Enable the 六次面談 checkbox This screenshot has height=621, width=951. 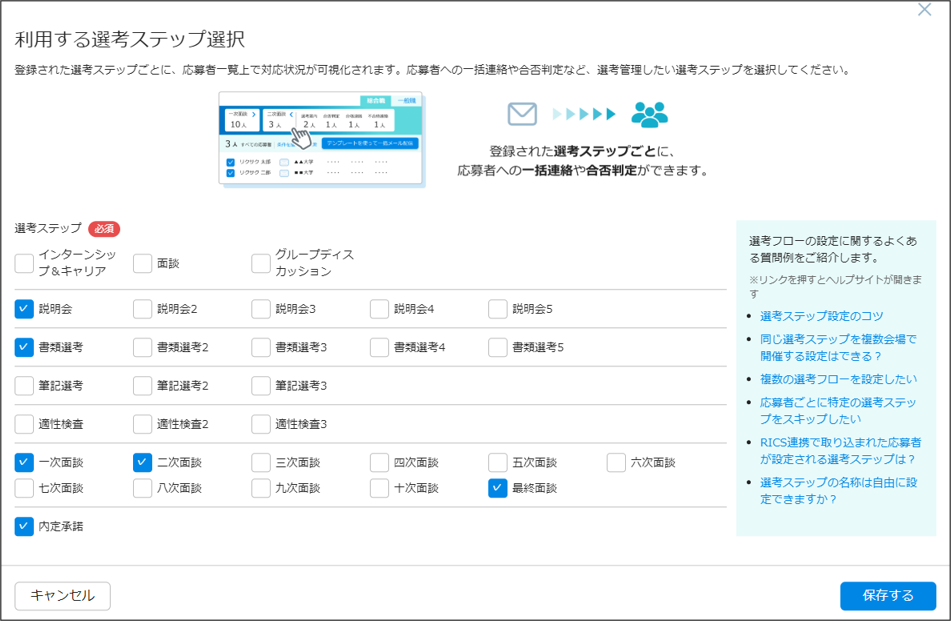tap(616, 462)
